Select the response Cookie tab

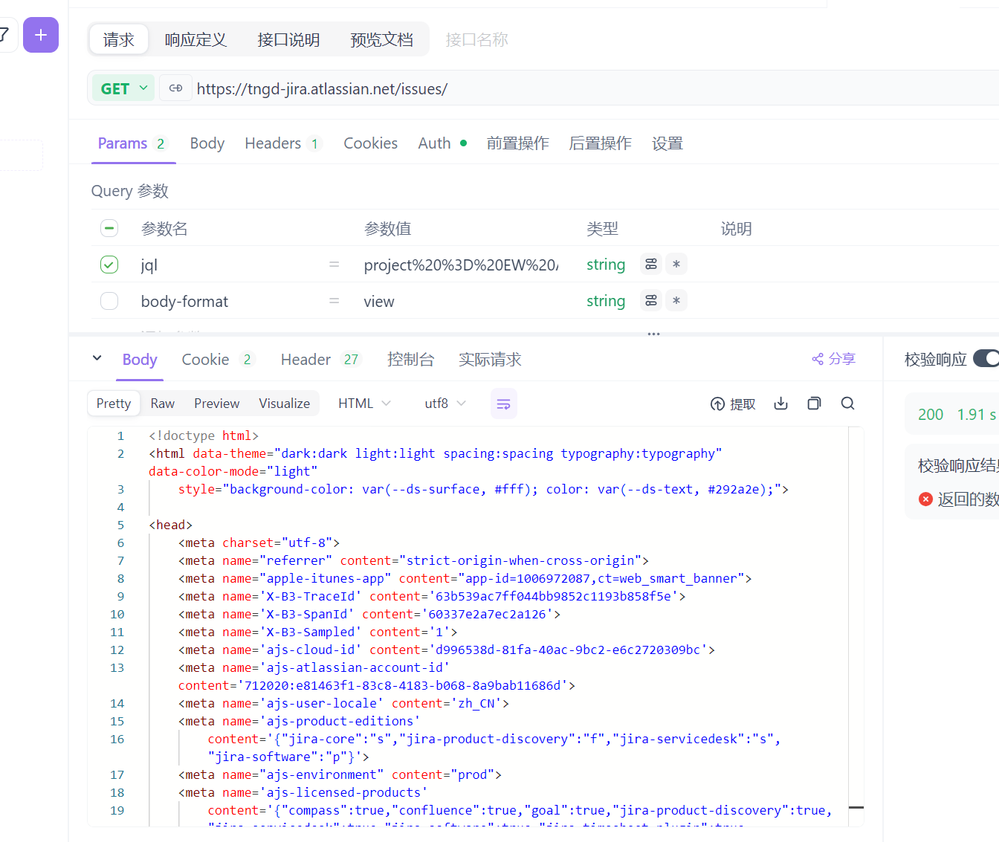(217, 359)
